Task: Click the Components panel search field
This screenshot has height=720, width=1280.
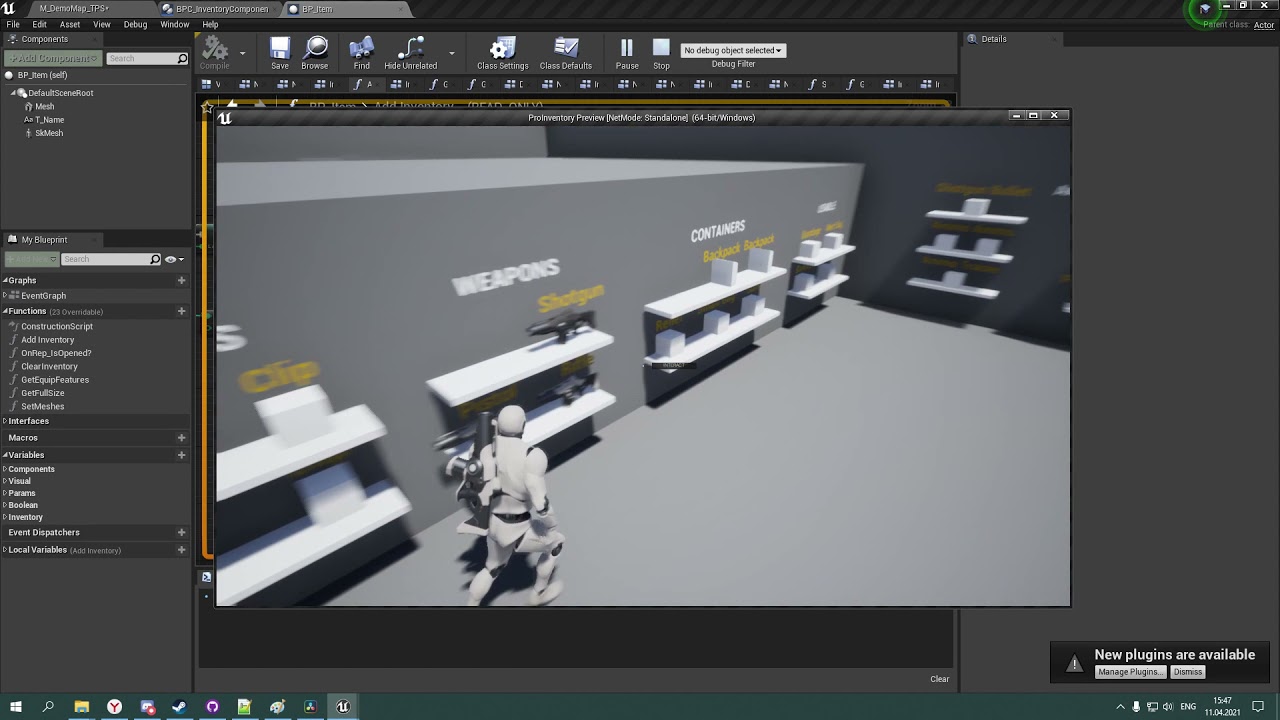Action: [x=147, y=59]
